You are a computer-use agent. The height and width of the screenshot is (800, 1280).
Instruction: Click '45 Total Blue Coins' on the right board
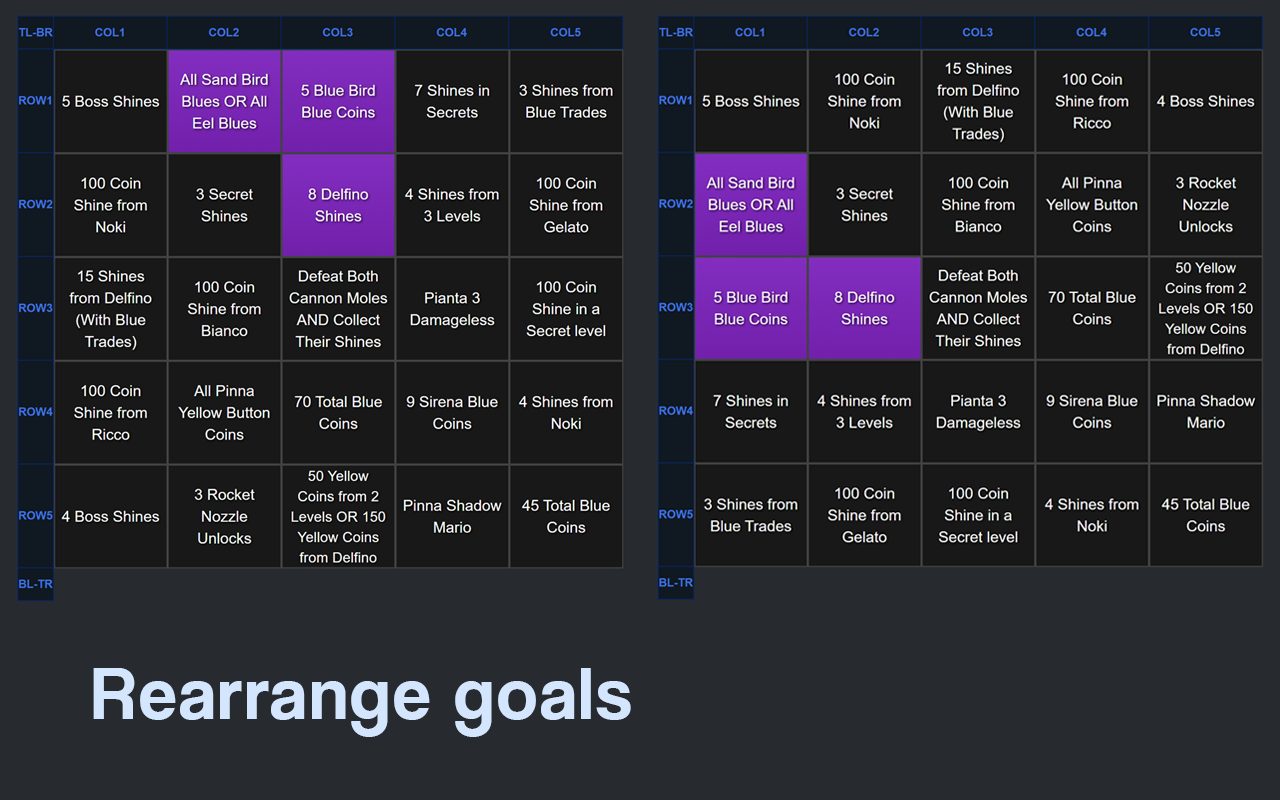point(1205,515)
